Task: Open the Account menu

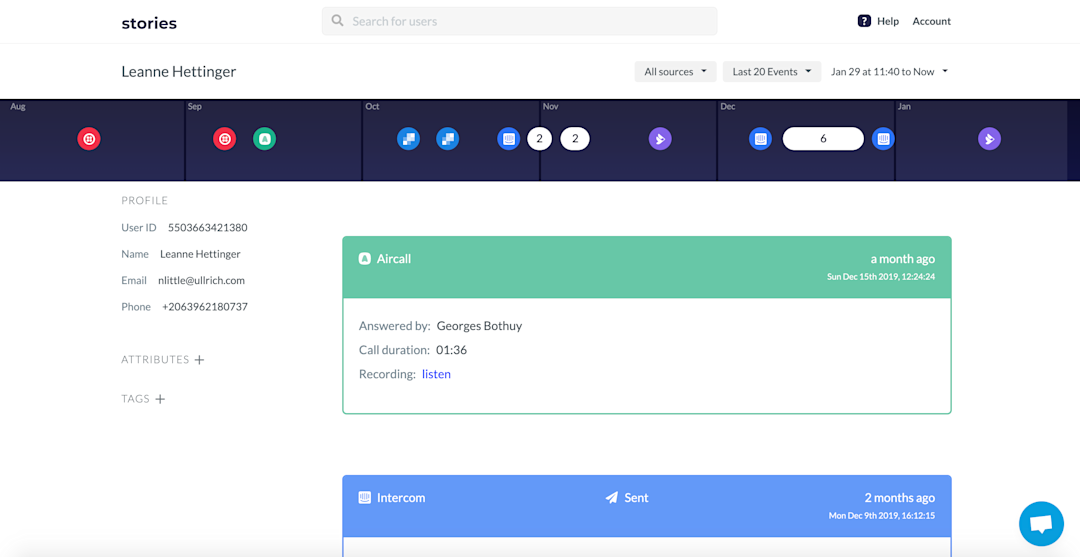Action: tap(931, 21)
